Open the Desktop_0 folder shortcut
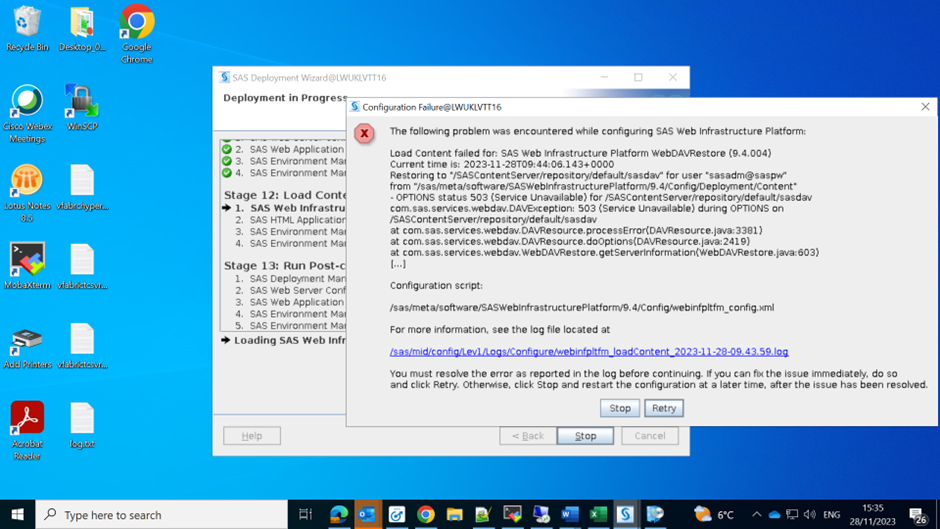The image size is (940, 529). pos(82,29)
